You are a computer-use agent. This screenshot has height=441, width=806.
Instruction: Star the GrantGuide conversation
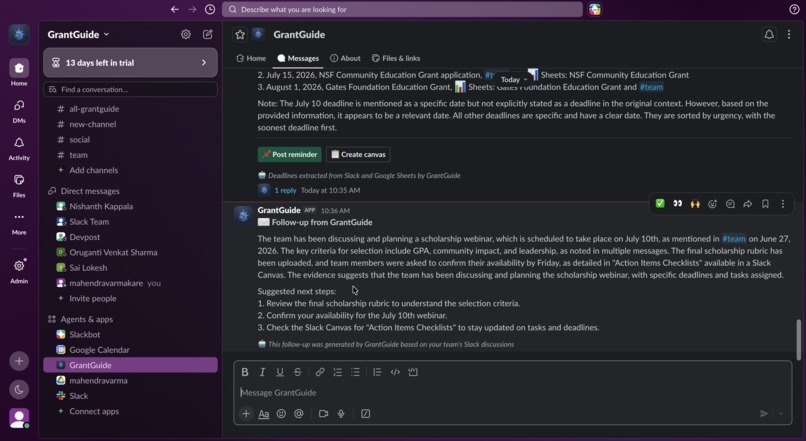pos(240,34)
